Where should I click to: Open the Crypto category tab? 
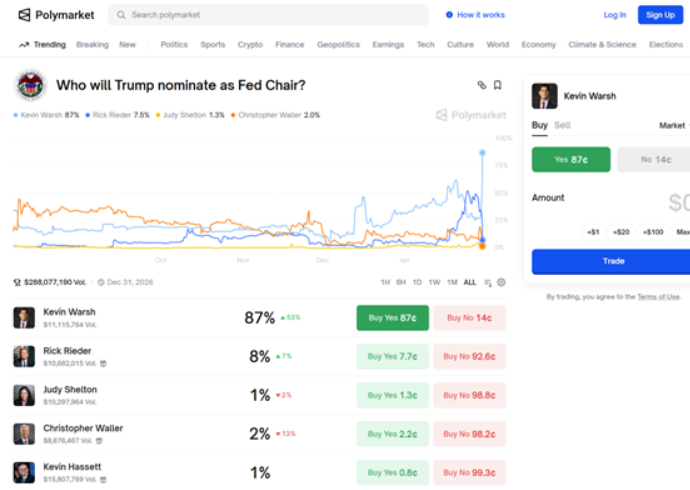(250, 45)
